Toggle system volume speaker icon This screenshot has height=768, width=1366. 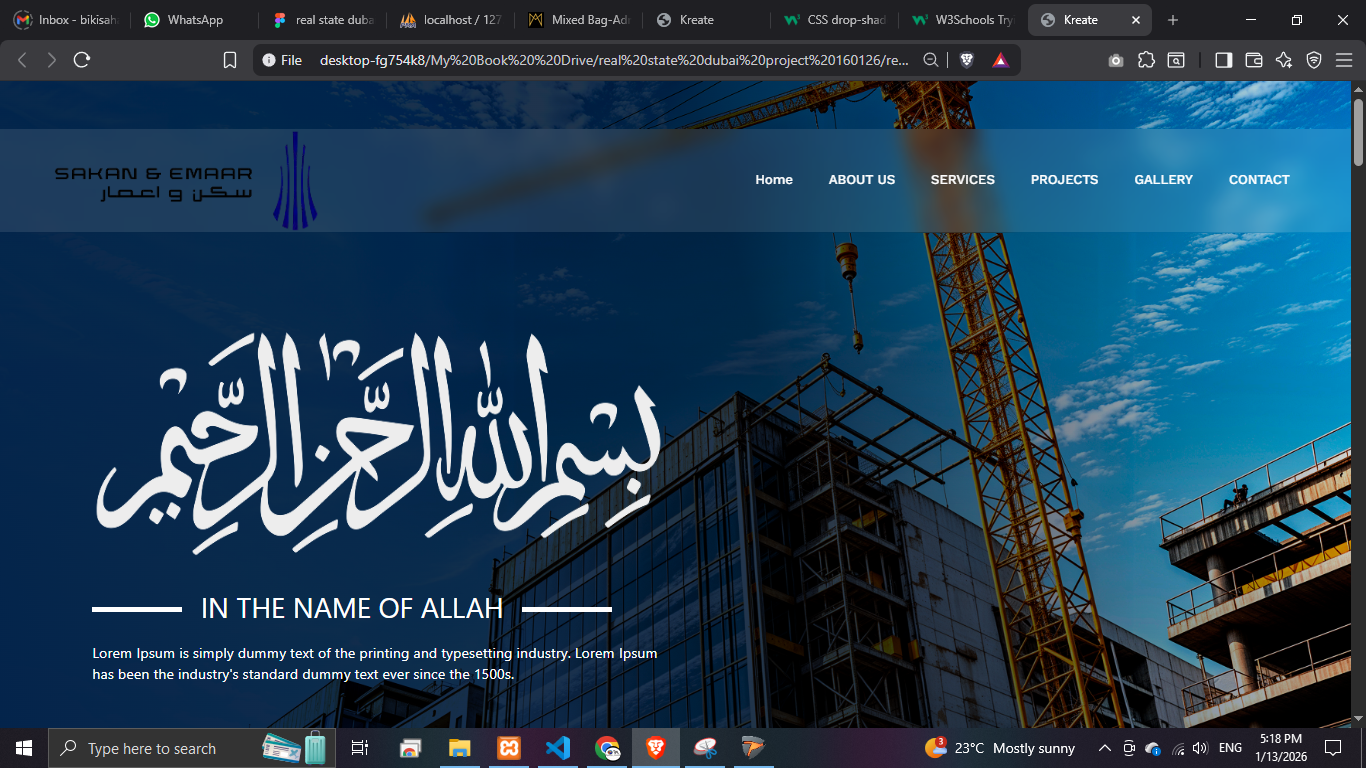[1200, 748]
